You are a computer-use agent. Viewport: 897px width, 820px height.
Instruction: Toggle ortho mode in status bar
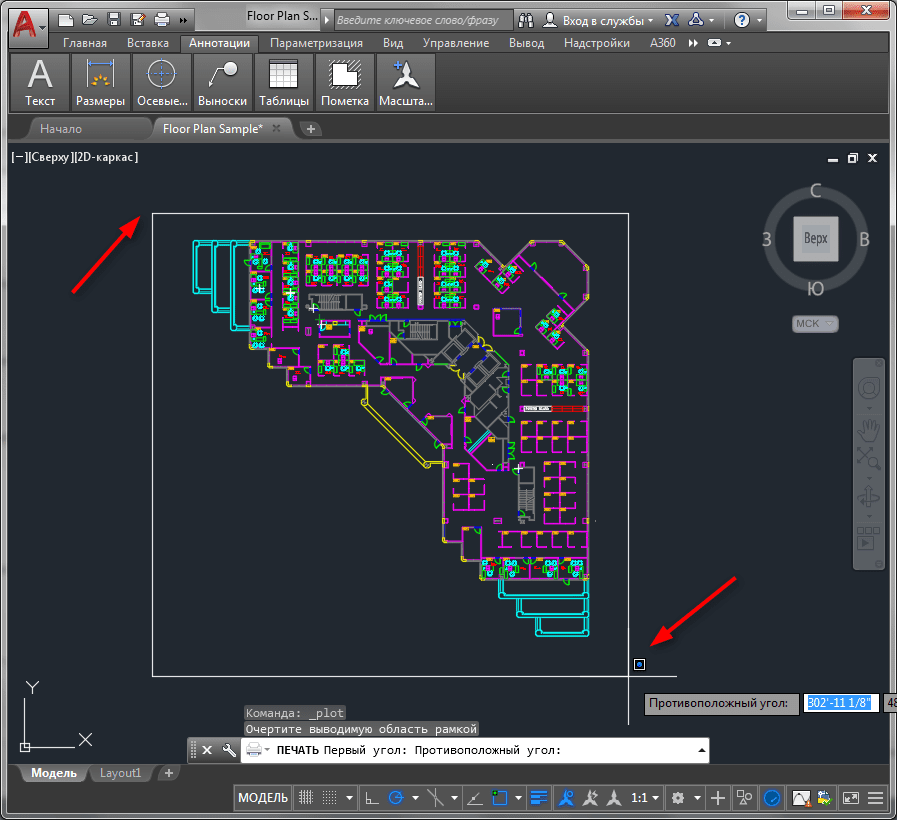pyautogui.click(x=371, y=798)
